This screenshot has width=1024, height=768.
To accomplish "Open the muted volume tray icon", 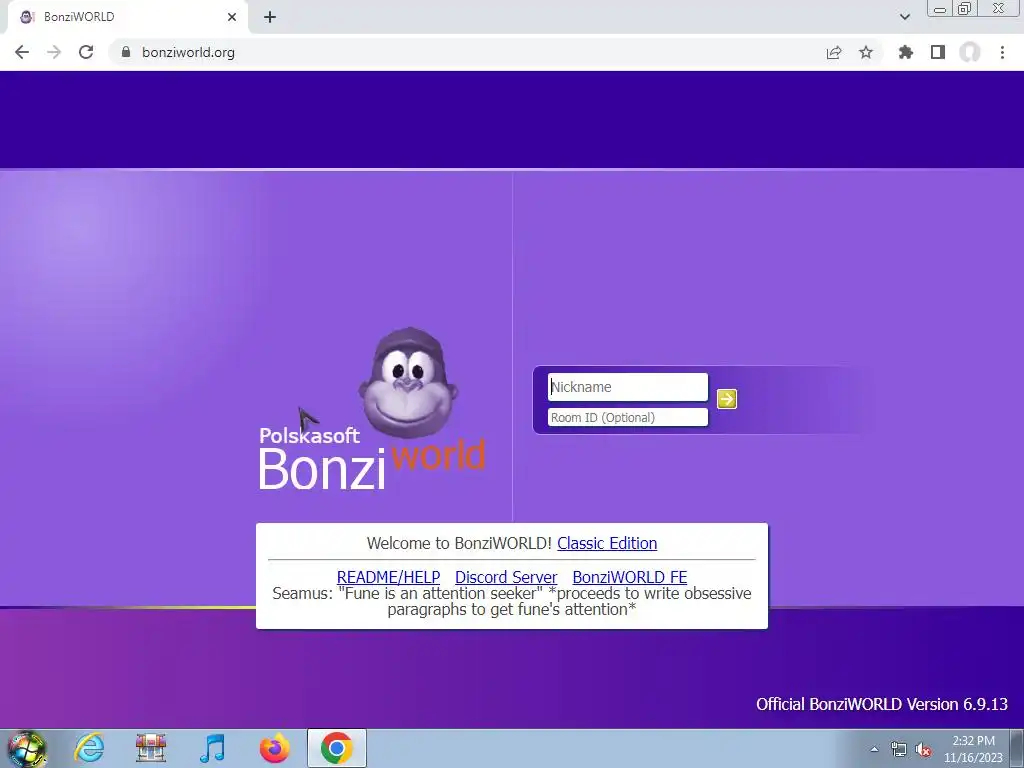I will pyautogui.click(x=923, y=750).
